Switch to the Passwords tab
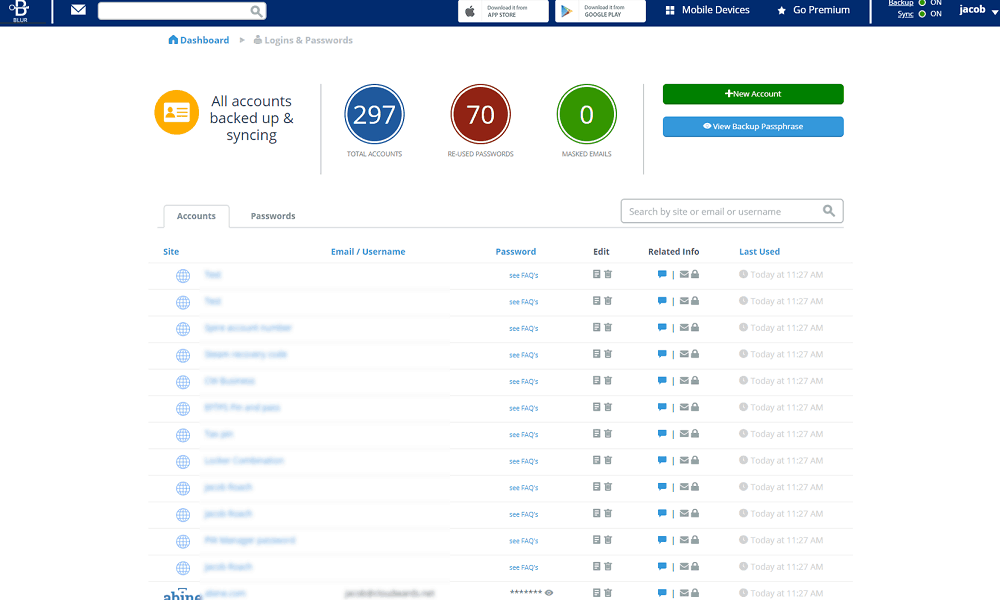This screenshot has width=1000, height=600. pyautogui.click(x=273, y=216)
